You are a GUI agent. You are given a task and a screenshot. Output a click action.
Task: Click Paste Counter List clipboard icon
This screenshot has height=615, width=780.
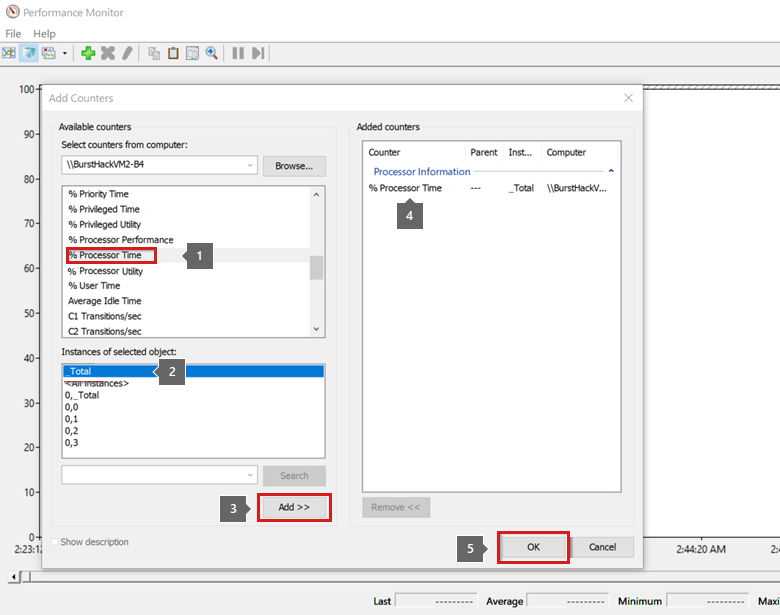pyautogui.click(x=173, y=53)
